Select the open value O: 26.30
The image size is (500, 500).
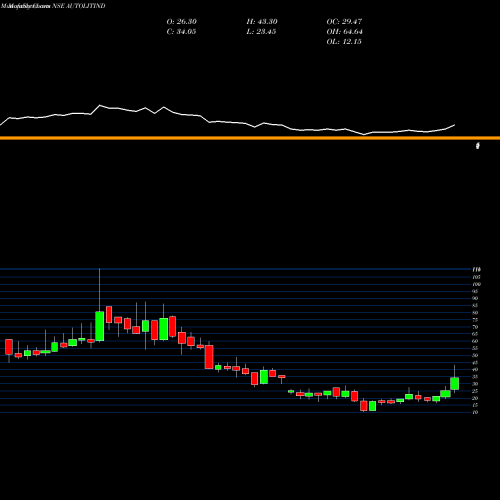pyautogui.click(x=182, y=22)
